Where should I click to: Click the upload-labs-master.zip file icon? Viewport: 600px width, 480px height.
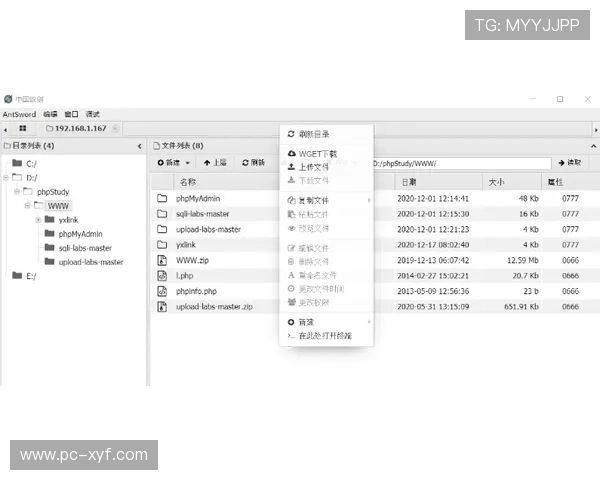tap(162, 306)
